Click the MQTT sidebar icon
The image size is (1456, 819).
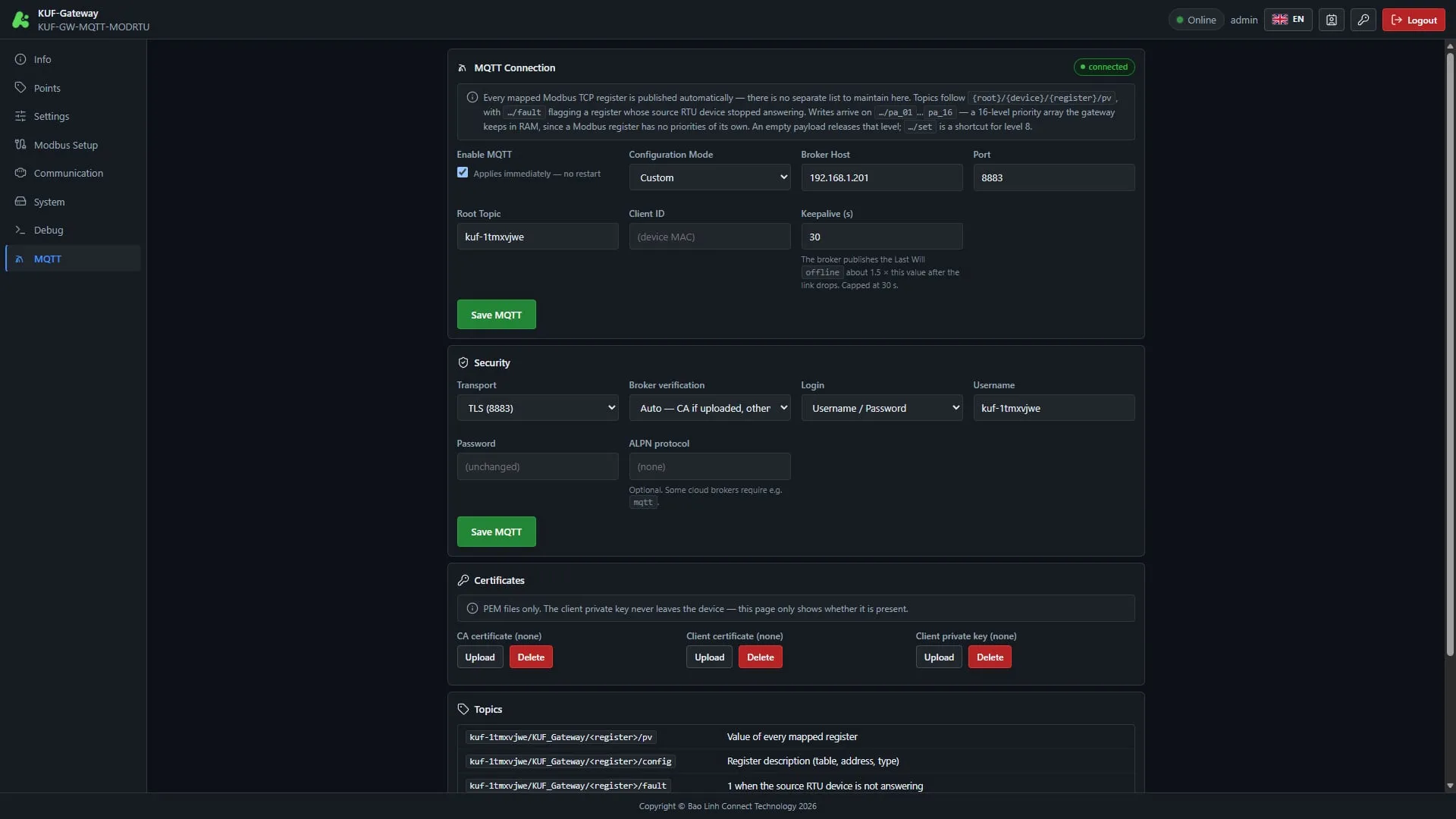tap(20, 259)
